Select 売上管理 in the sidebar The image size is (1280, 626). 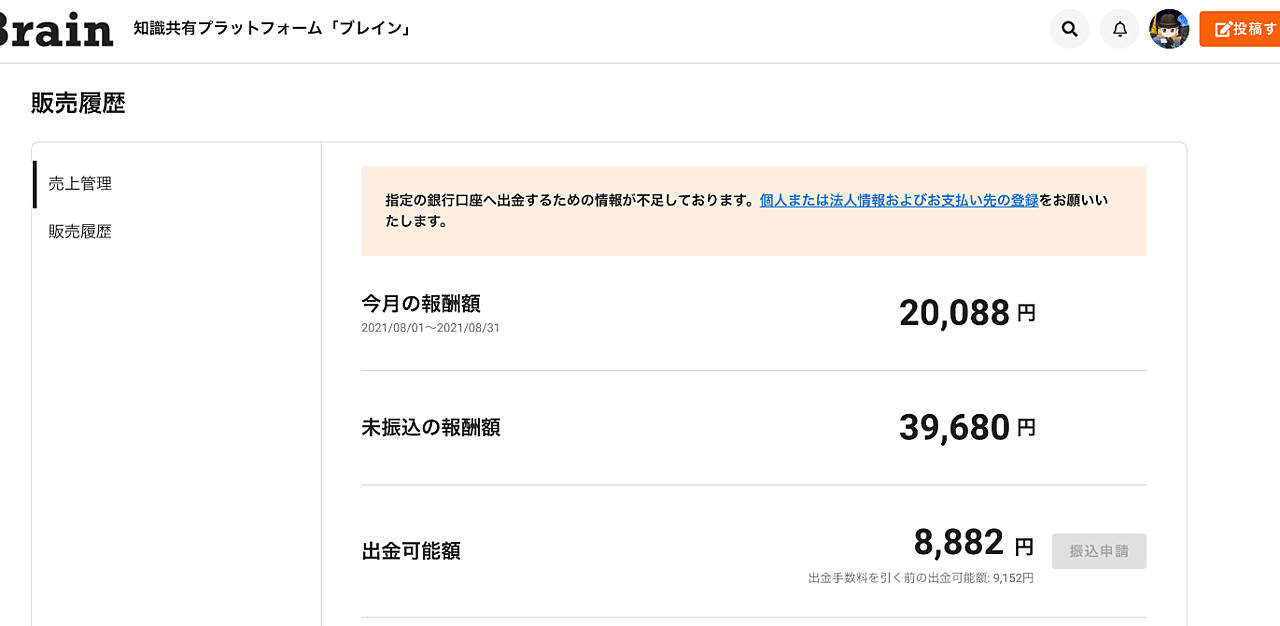click(80, 184)
